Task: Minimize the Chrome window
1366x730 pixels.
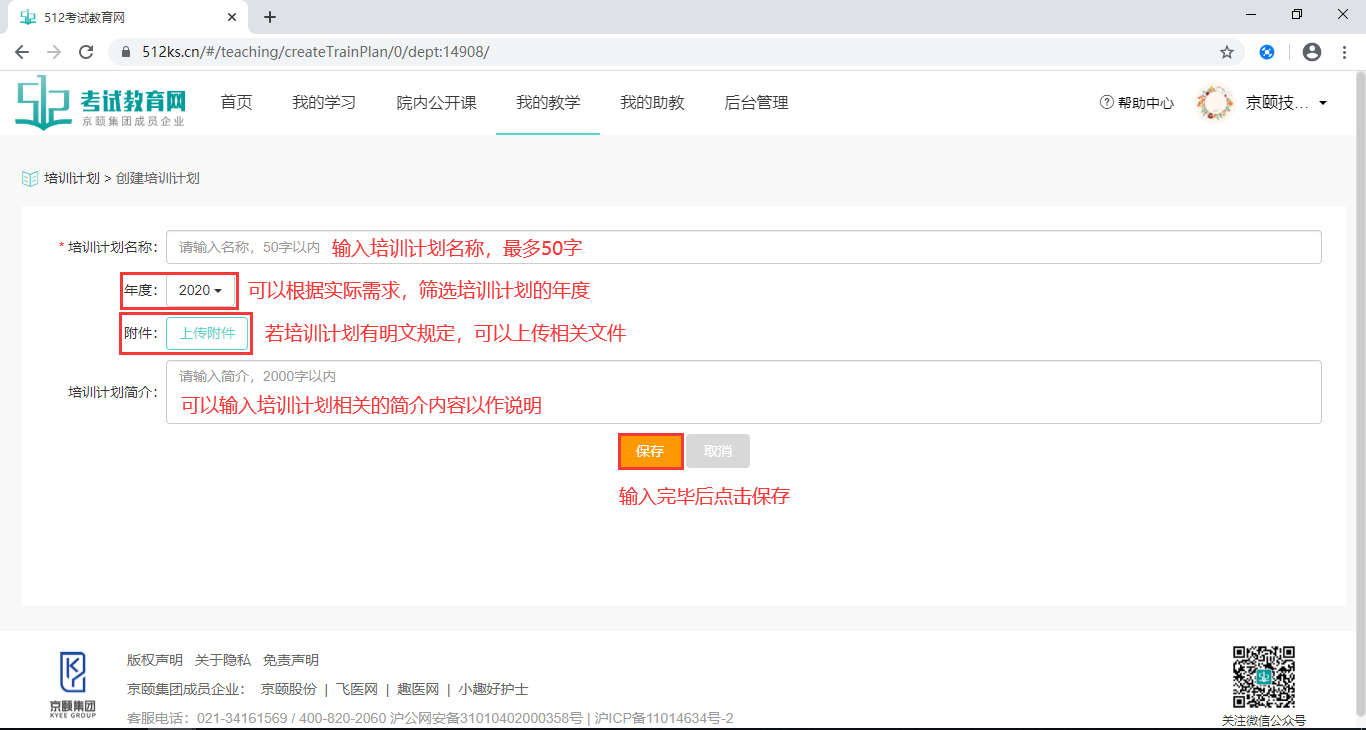Action: [x=1251, y=14]
